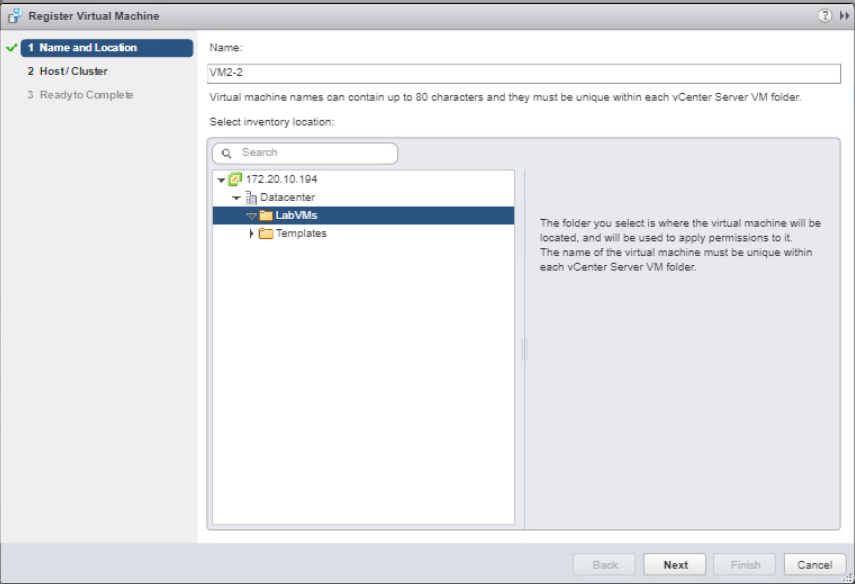Expand the Templates folder arrow
855x584 pixels.
(251, 234)
